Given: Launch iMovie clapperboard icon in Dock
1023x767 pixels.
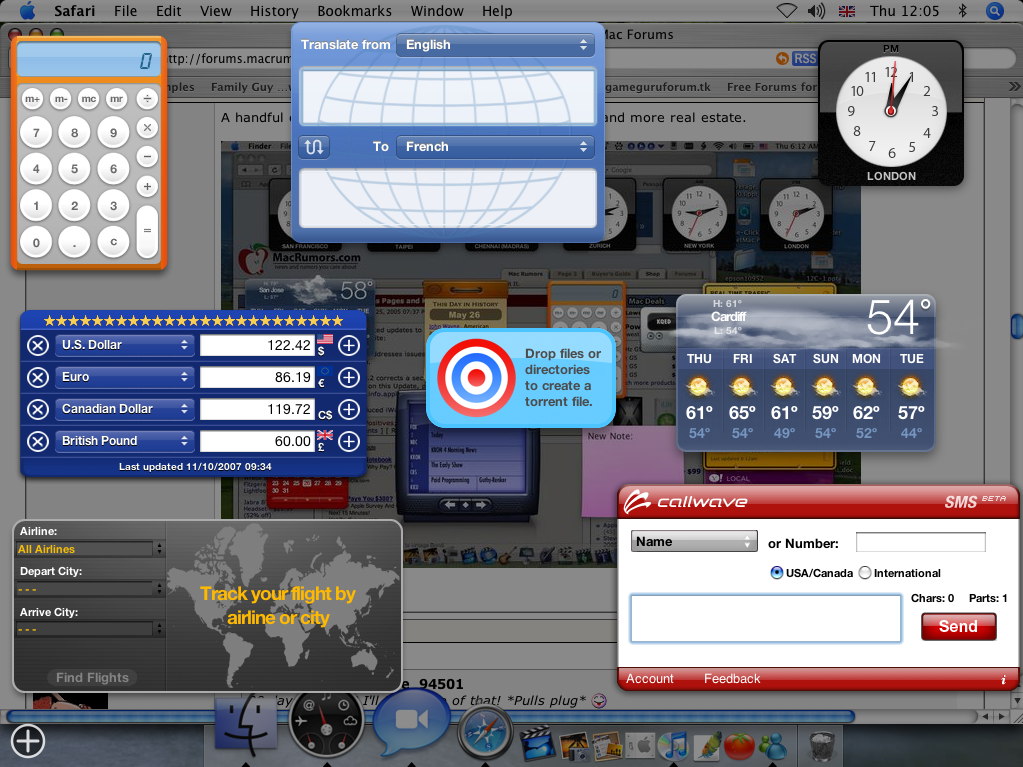Looking at the screenshot, I should tap(536, 744).
